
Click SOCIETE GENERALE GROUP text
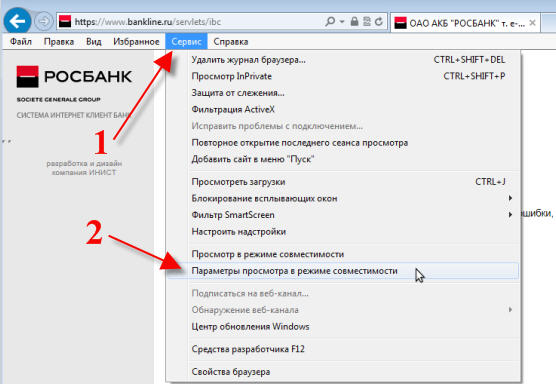pyautogui.click(x=59, y=100)
